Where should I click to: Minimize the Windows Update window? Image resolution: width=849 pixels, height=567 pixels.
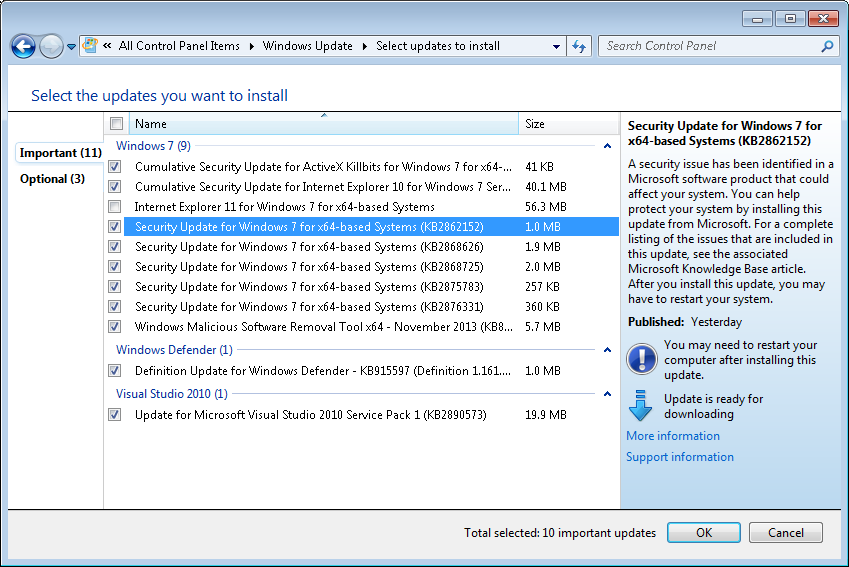757,19
